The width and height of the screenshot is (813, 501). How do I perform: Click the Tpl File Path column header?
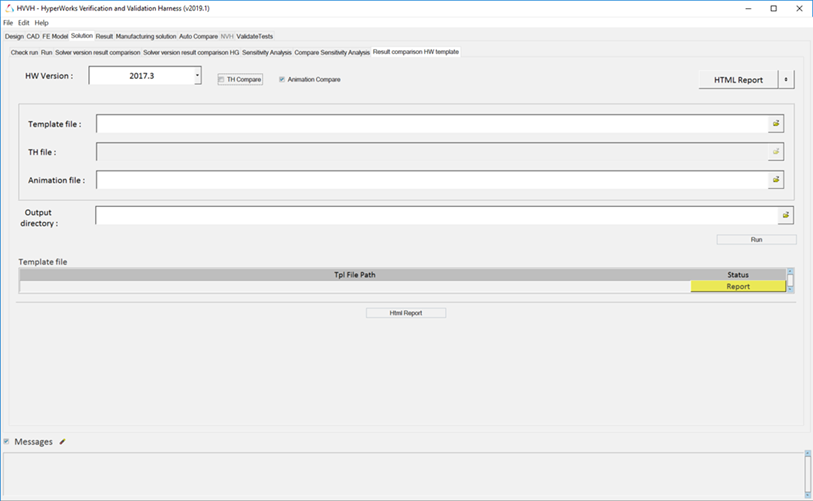[x=355, y=275]
